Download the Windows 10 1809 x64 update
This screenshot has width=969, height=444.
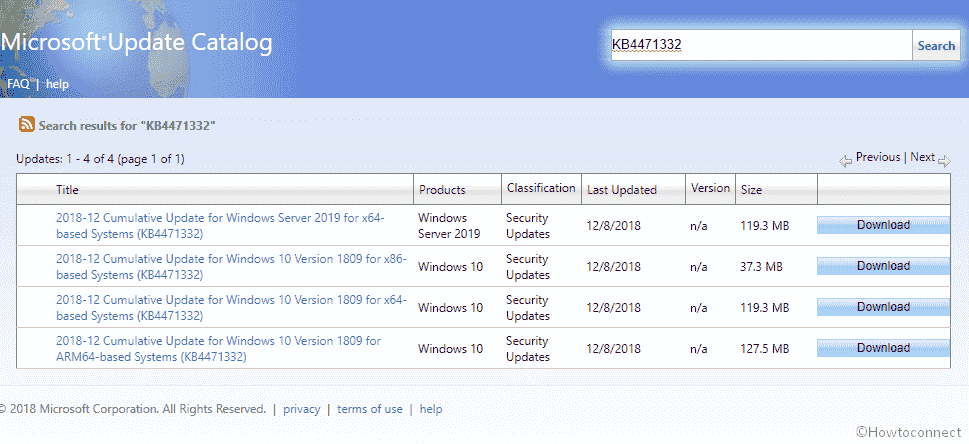[883, 307]
